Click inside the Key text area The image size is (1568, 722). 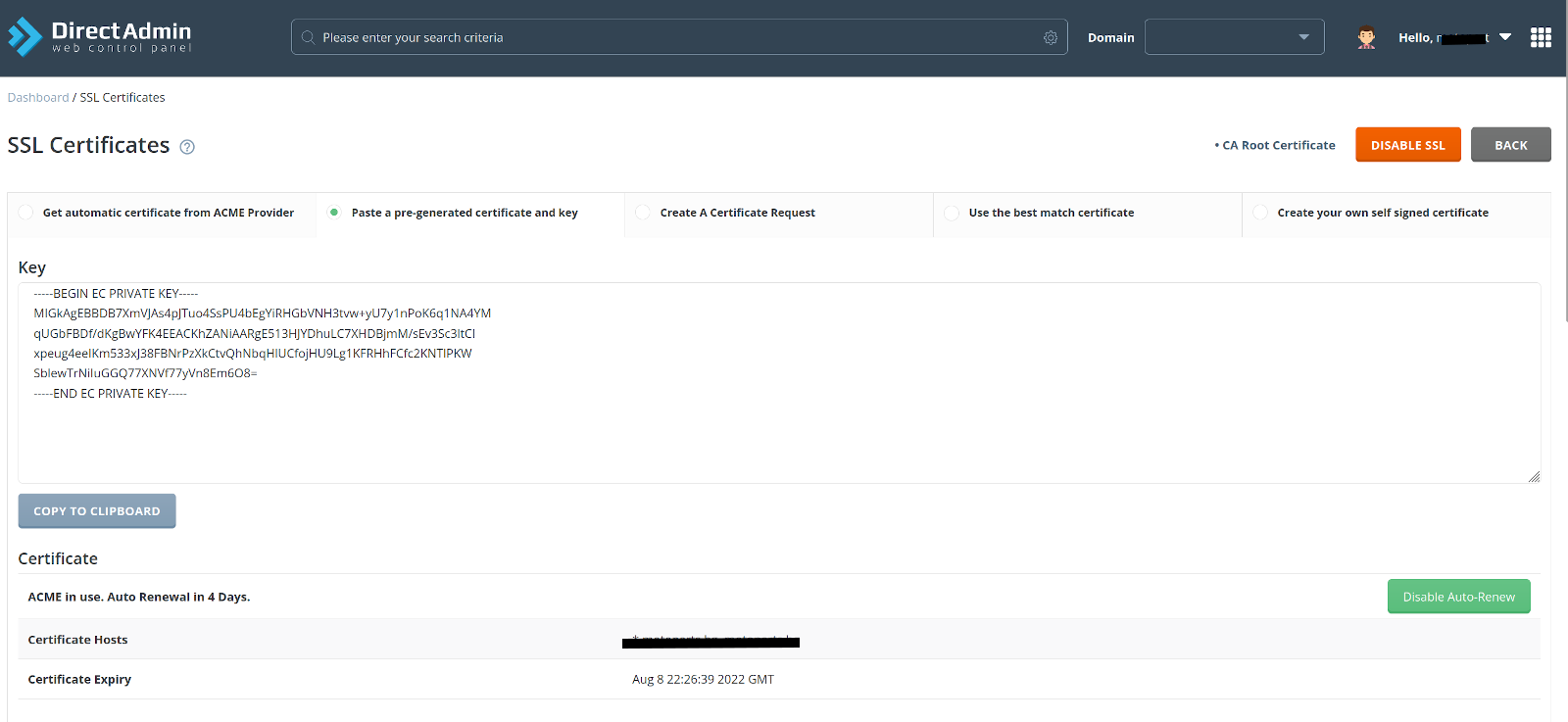point(779,383)
